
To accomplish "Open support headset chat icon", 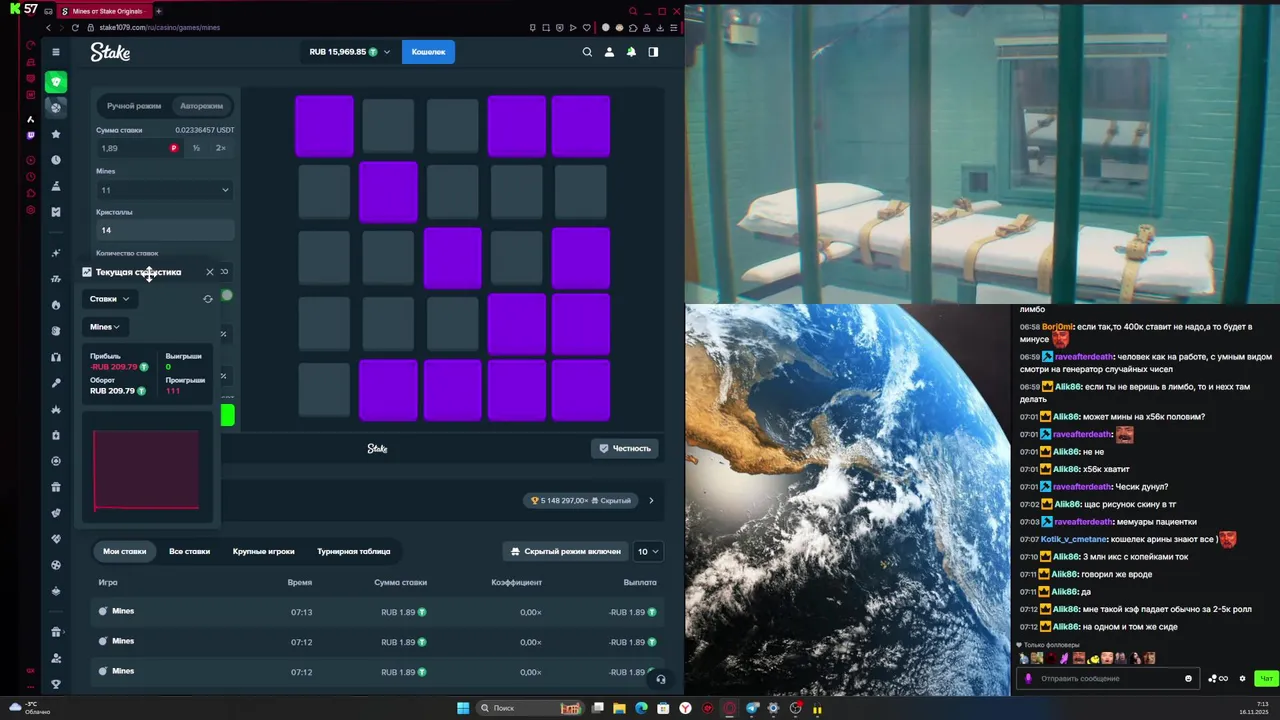I will coord(660,679).
